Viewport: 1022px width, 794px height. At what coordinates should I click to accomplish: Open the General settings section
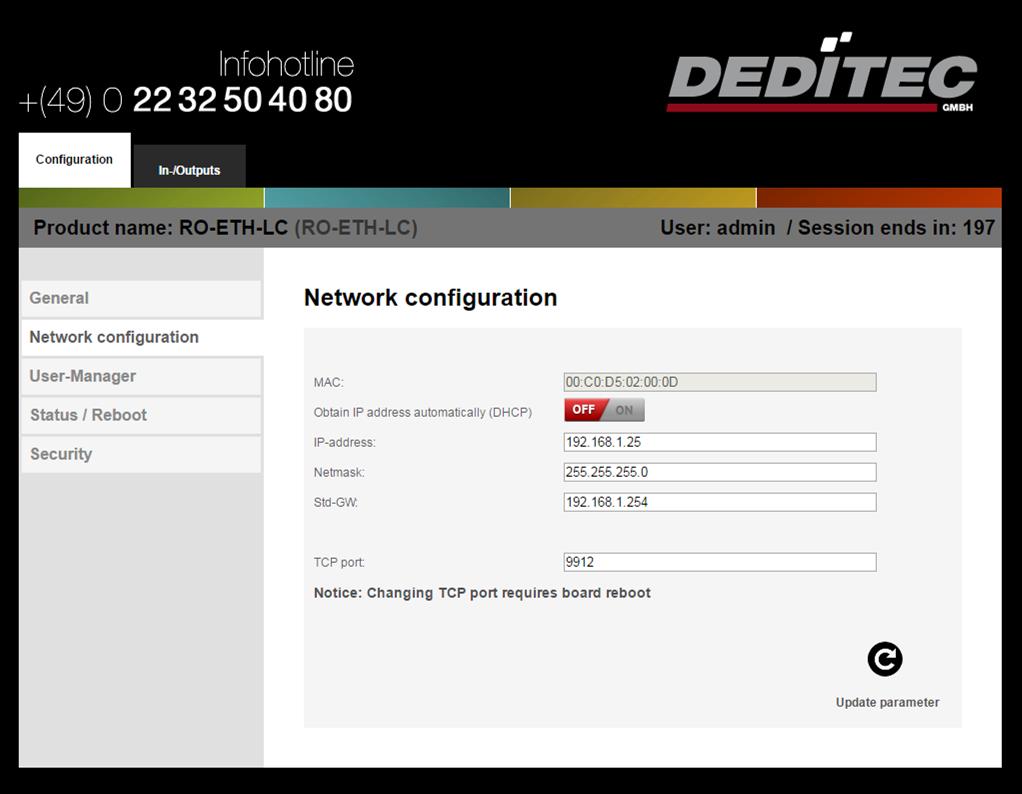140,298
